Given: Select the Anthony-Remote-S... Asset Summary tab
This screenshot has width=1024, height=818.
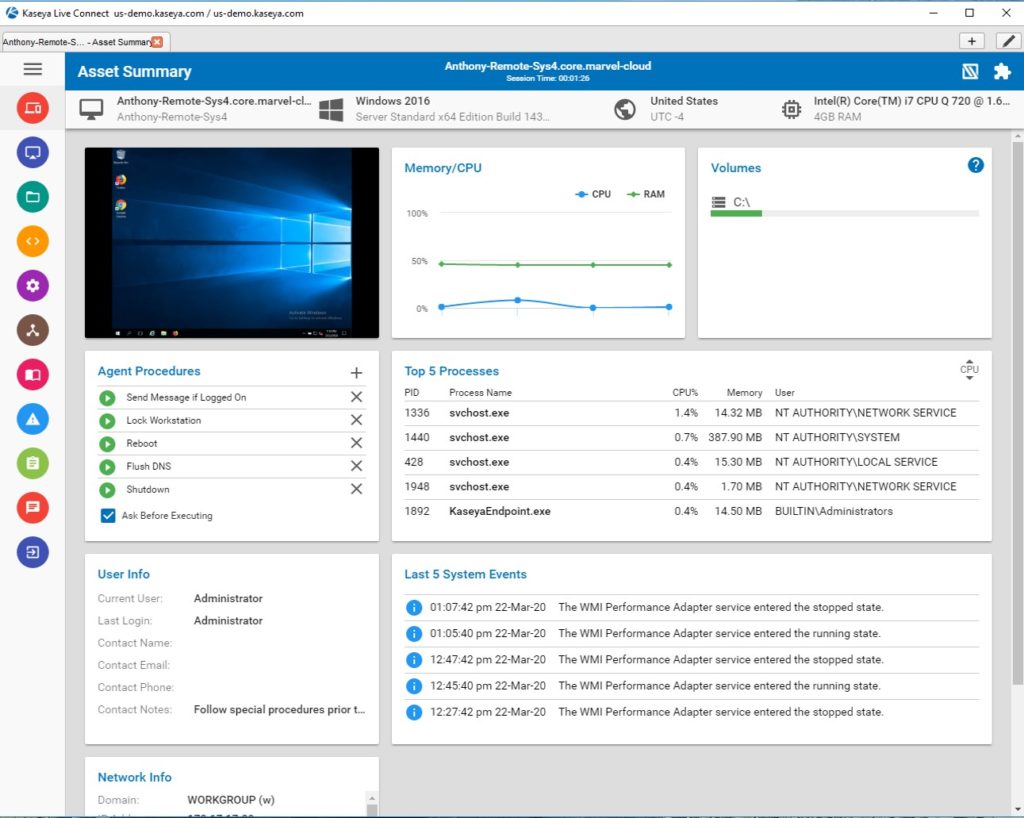Looking at the screenshot, I should pos(76,42).
